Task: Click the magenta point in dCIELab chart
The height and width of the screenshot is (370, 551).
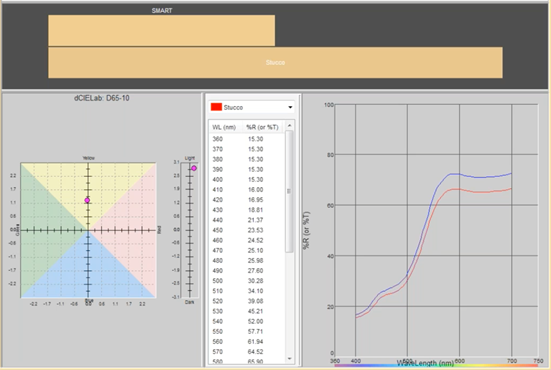Action: 87,200
